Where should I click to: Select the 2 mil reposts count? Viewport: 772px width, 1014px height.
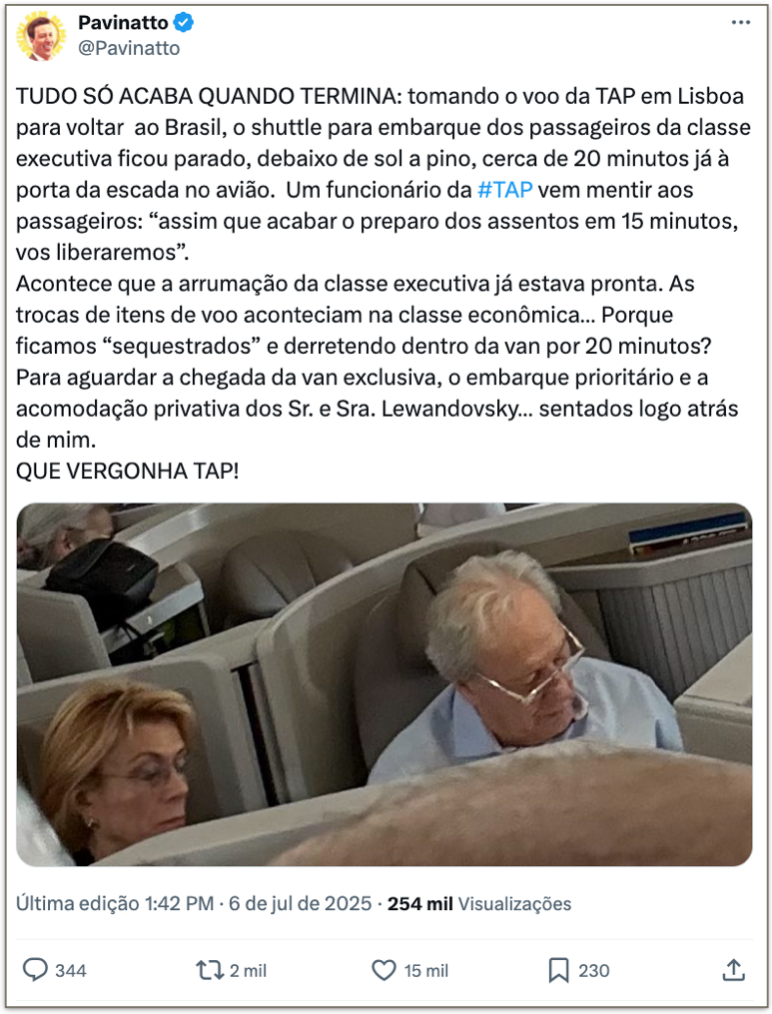coord(248,971)
